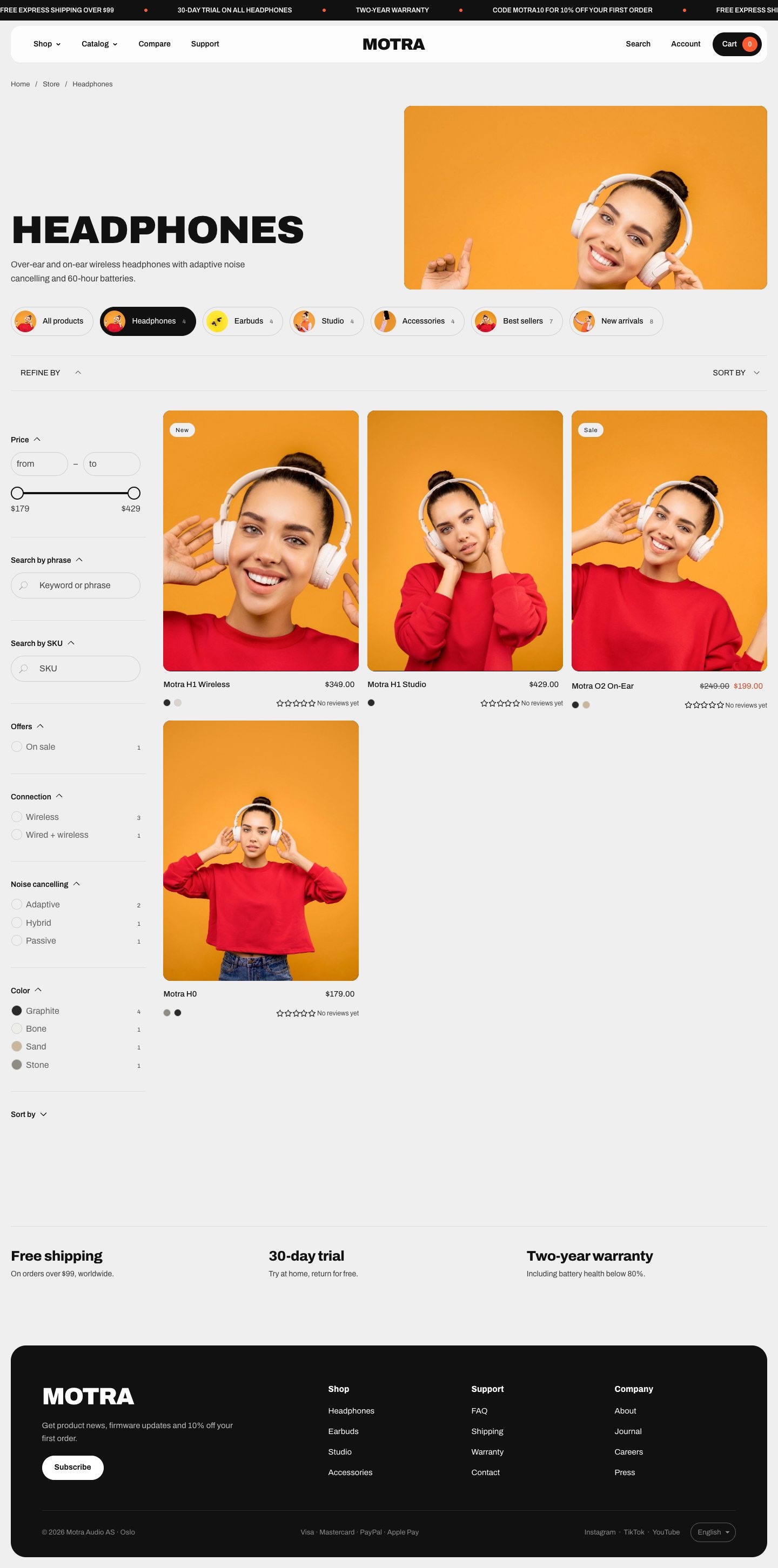Open the SORT BY dropdown
Viewport: 778px width, 1568px height.
(x=736, y=373)
